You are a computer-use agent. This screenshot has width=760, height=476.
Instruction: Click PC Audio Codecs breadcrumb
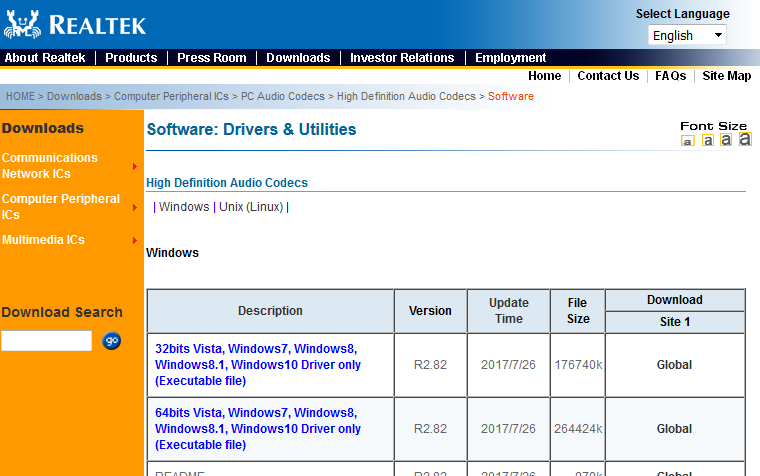[x=283, y=96]
